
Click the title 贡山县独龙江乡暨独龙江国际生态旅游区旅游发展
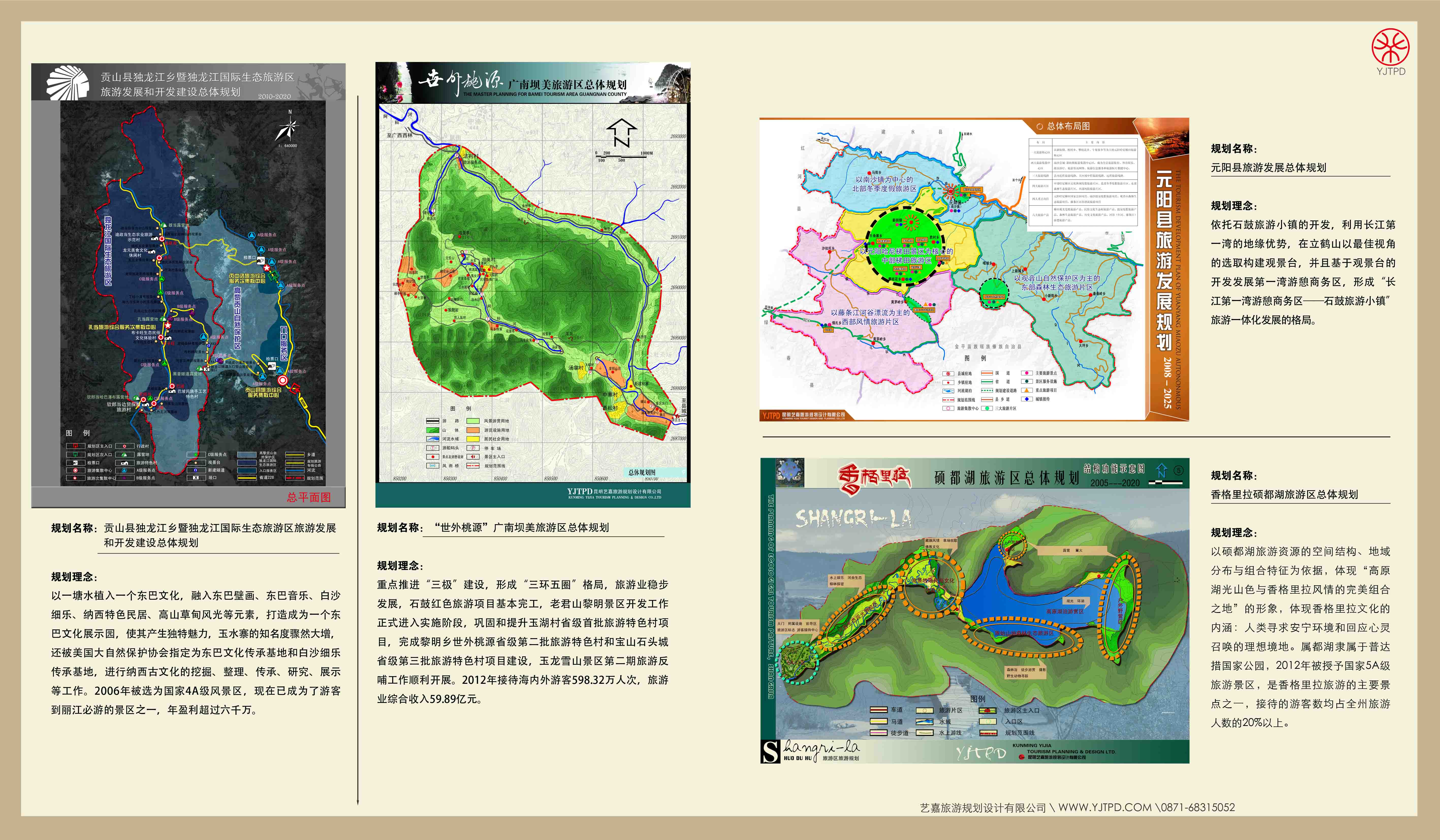pos(219,528)
